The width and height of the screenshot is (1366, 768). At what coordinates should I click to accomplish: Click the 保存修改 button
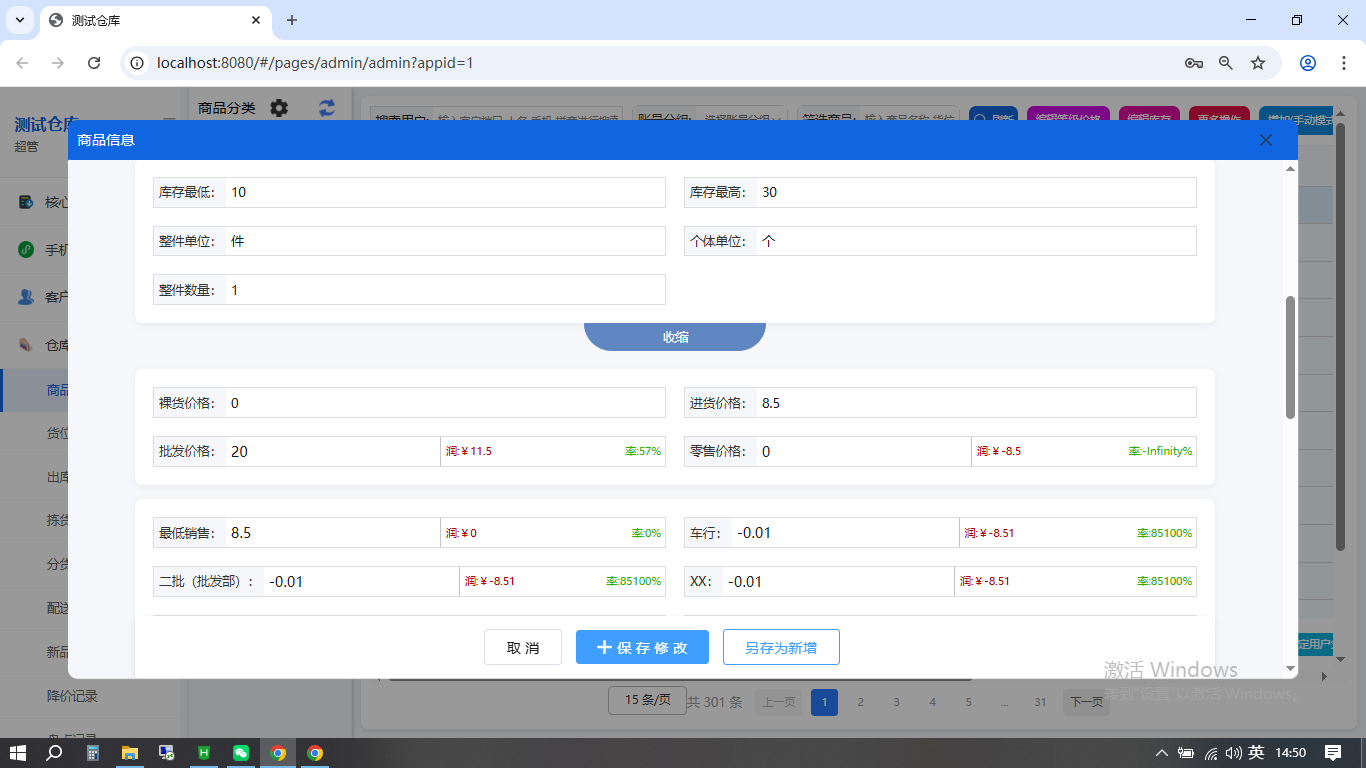click(x=642, y=648)
